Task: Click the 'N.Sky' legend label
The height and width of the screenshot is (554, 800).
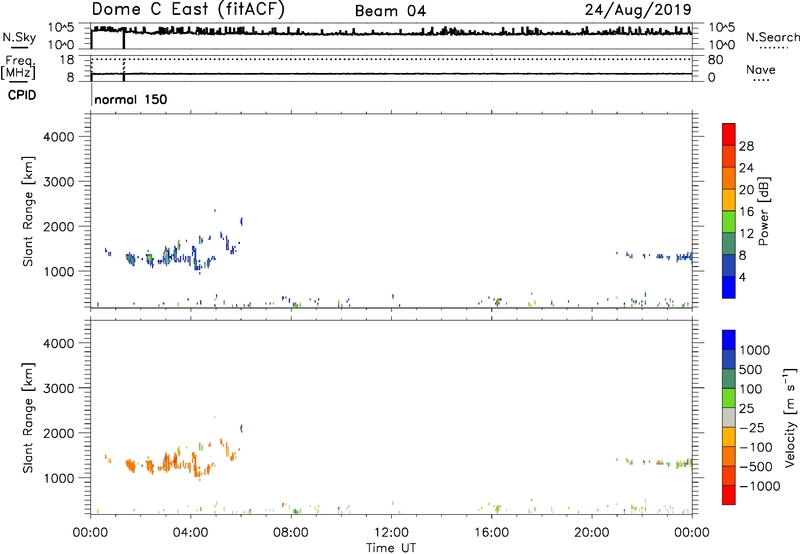Action: (x=19, y=37)
